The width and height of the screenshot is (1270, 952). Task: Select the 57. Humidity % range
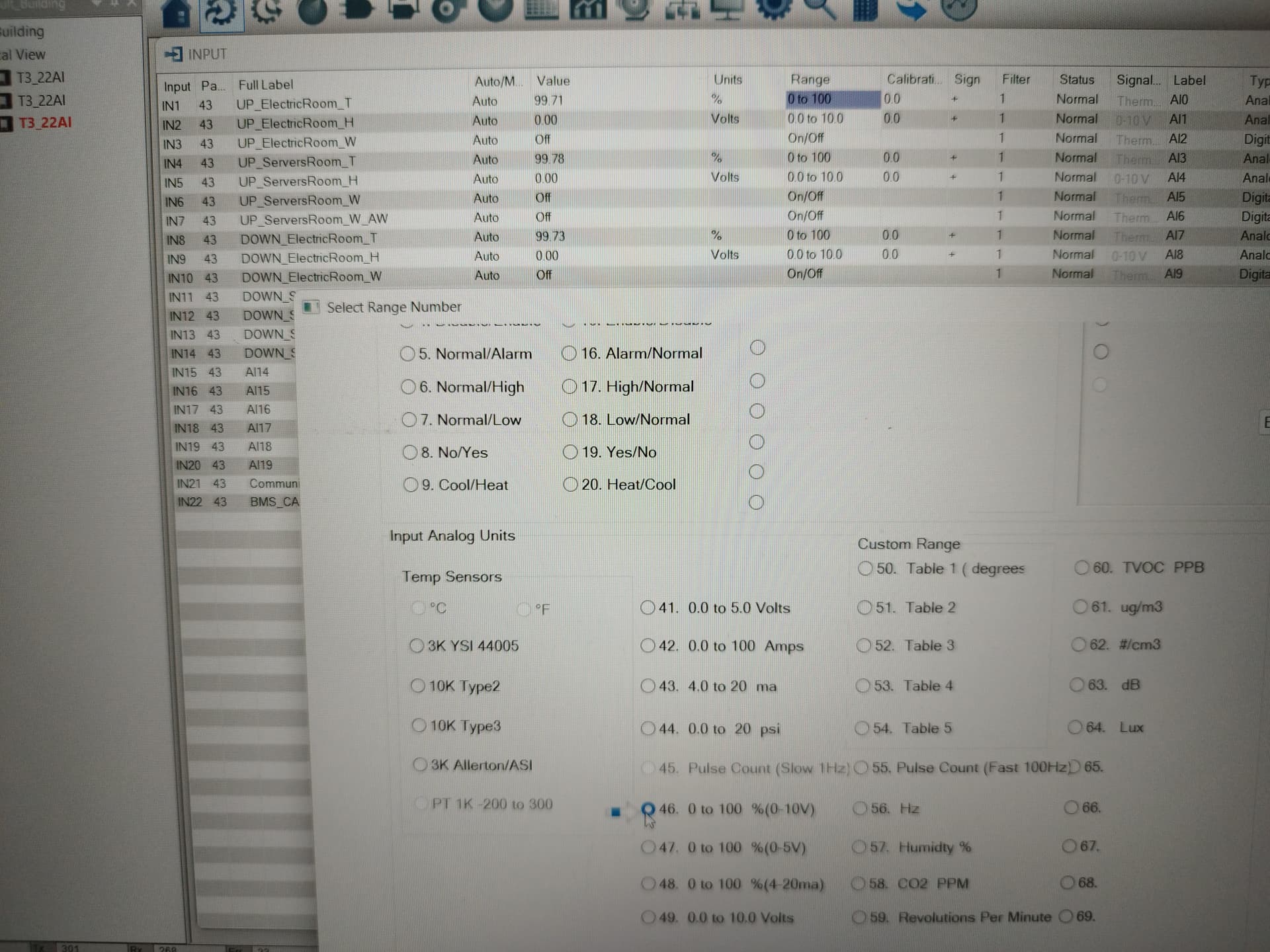[859, 847]
